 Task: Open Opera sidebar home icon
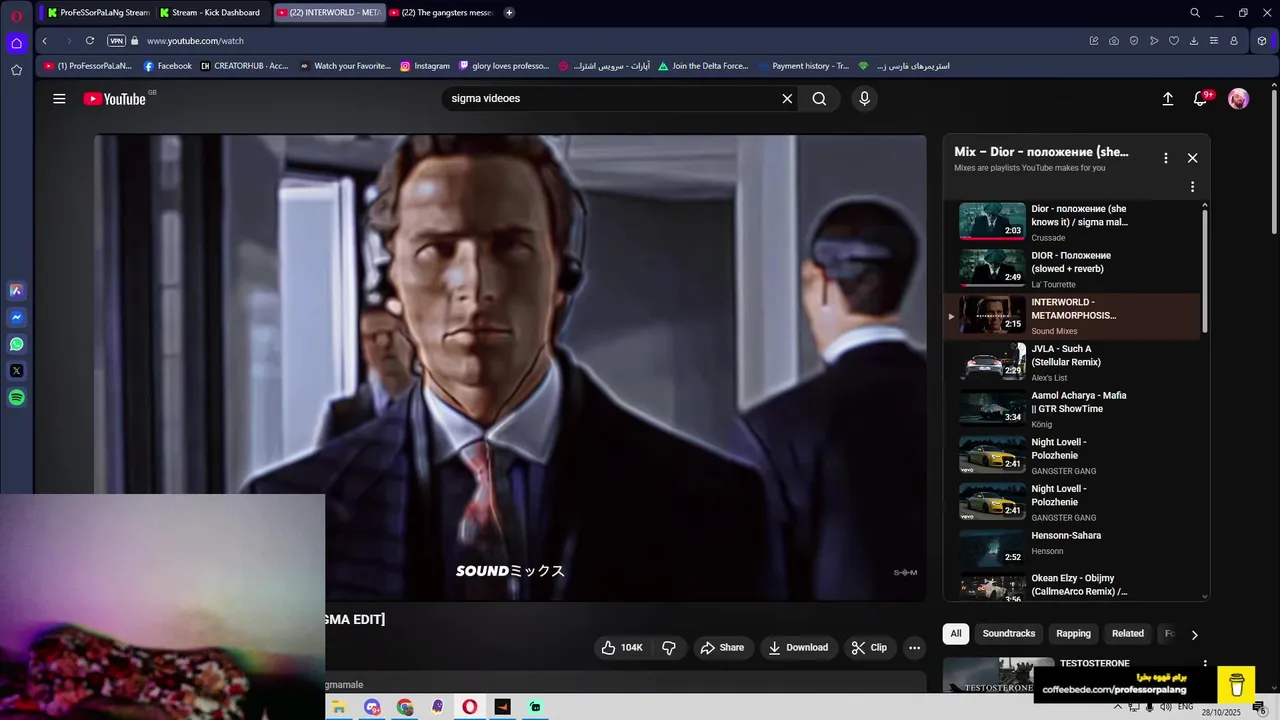click(16, 43)
